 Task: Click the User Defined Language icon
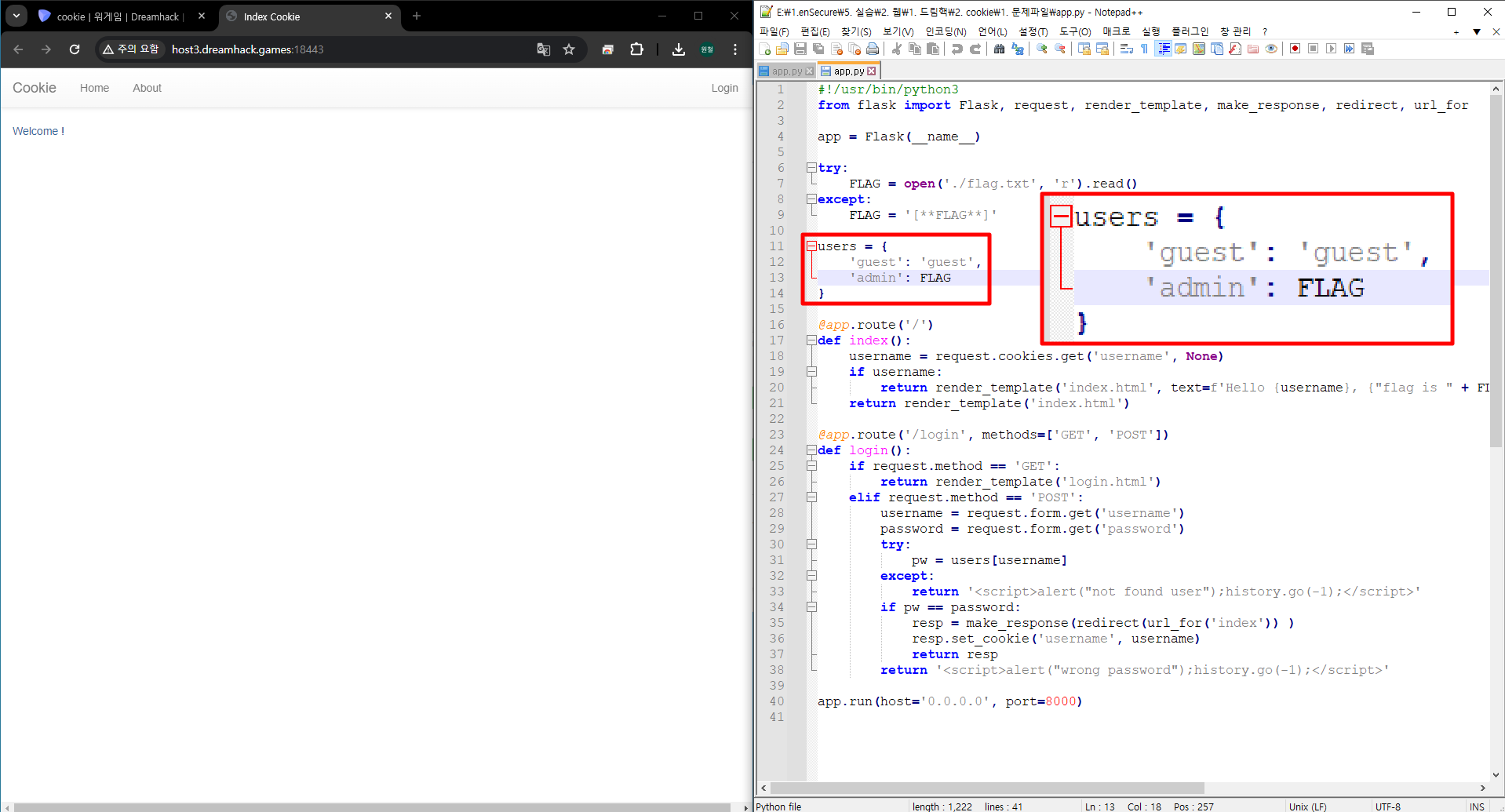coord(1181,49)
